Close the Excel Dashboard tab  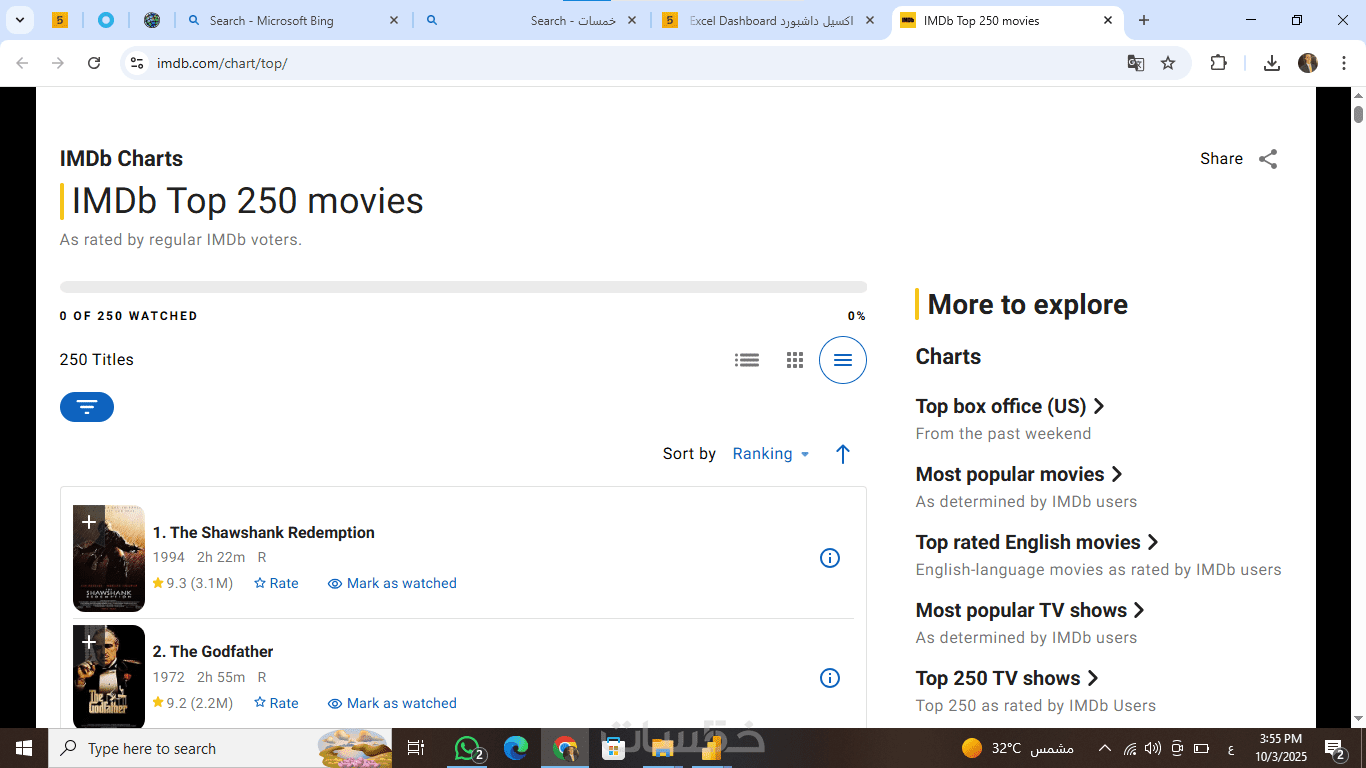pos(870,20)
